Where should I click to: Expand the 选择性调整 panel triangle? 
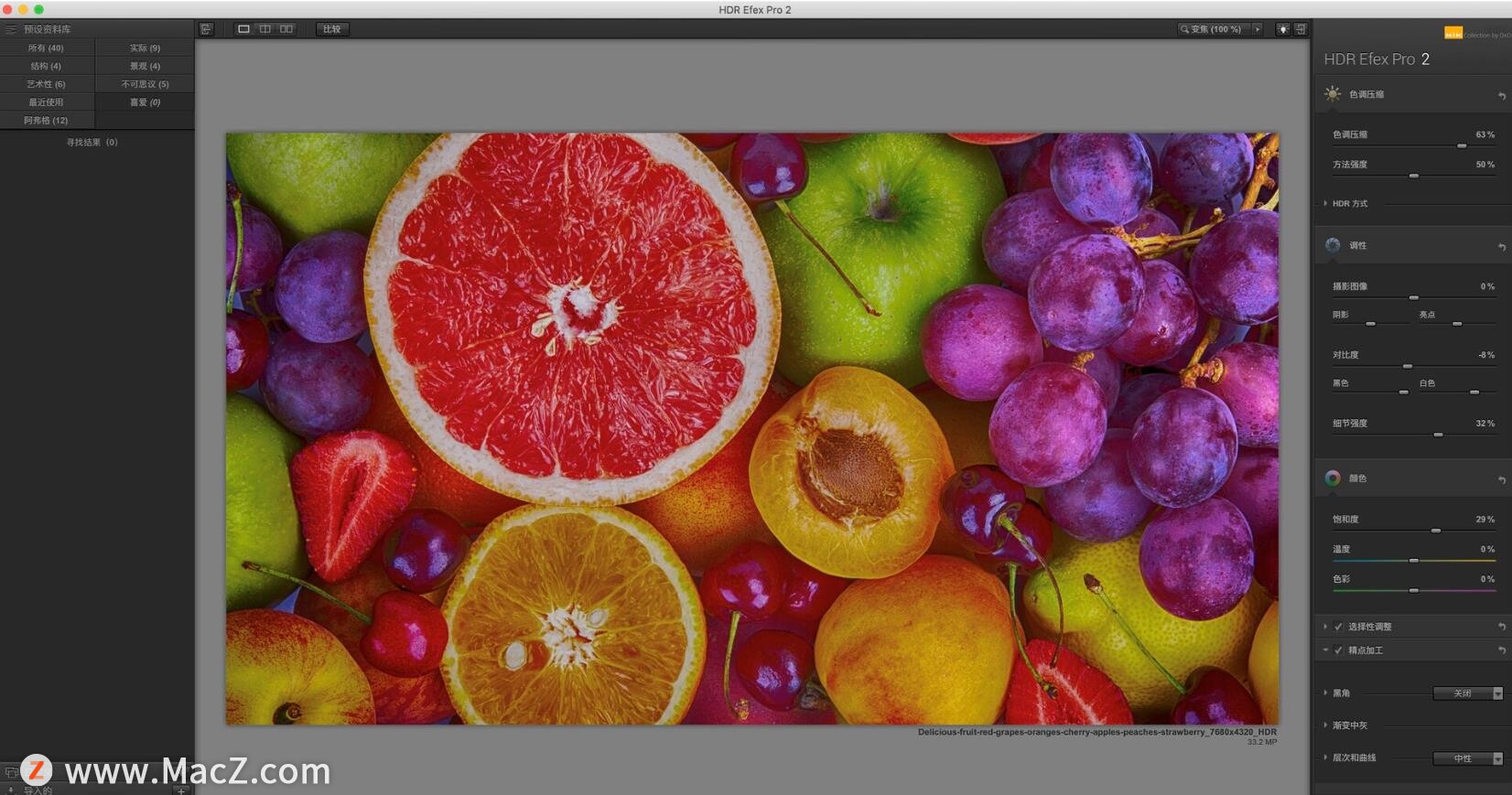[1325, 627]
